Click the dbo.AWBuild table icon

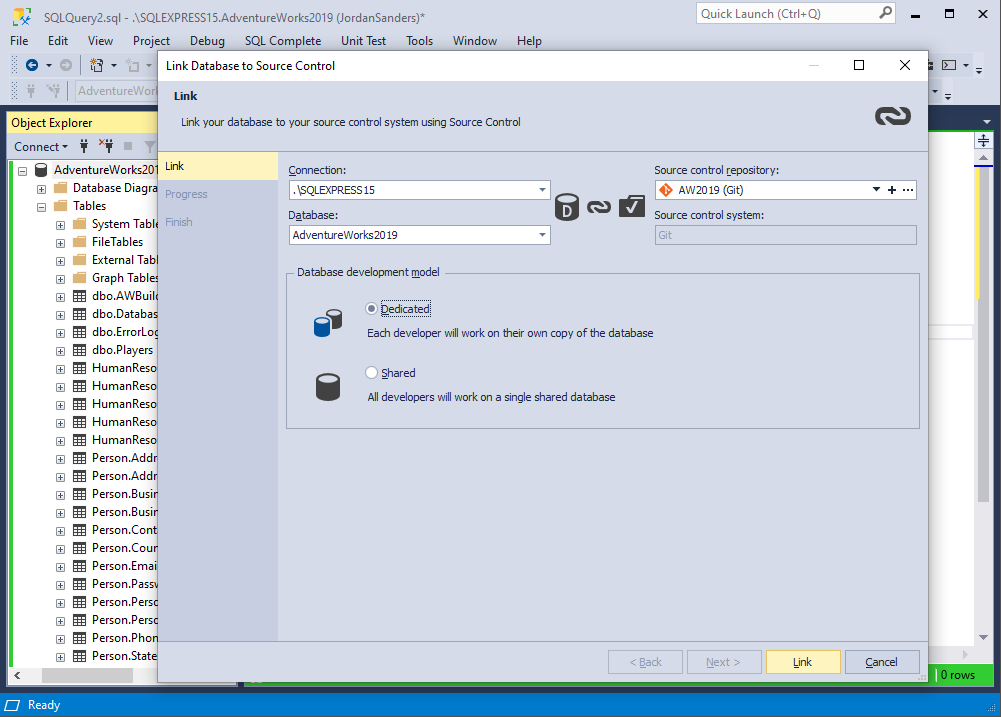tap(80, 296)
